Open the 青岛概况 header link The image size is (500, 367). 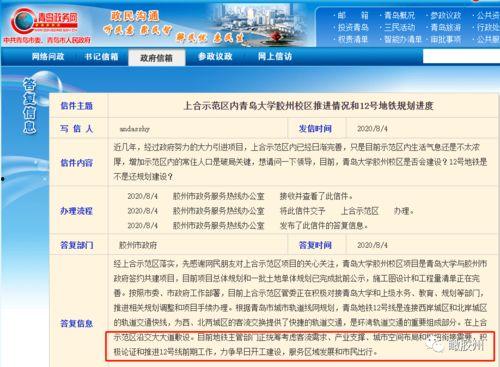[x=399, y=15]
